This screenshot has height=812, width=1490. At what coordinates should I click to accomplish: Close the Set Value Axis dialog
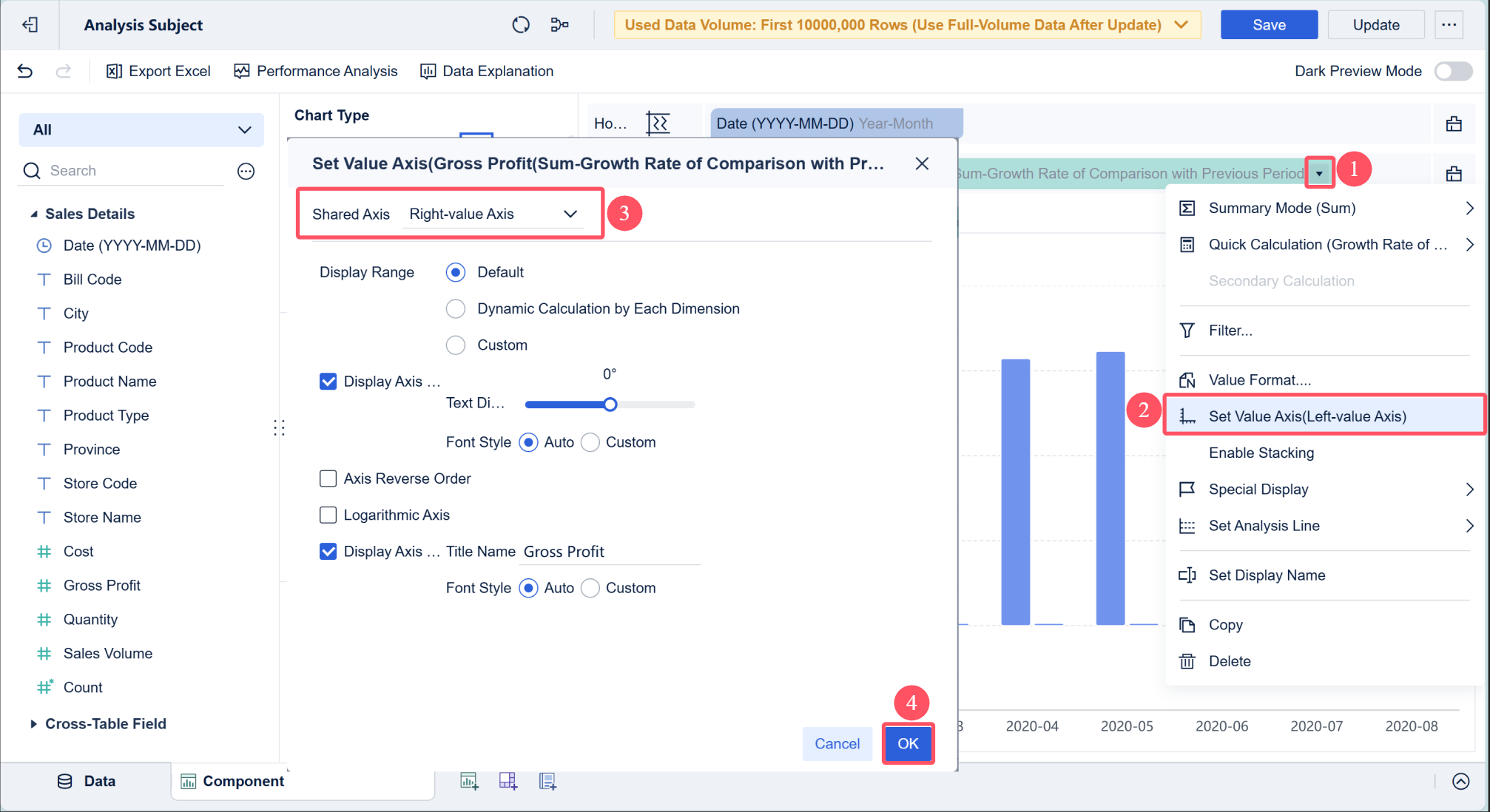[922, 163]
